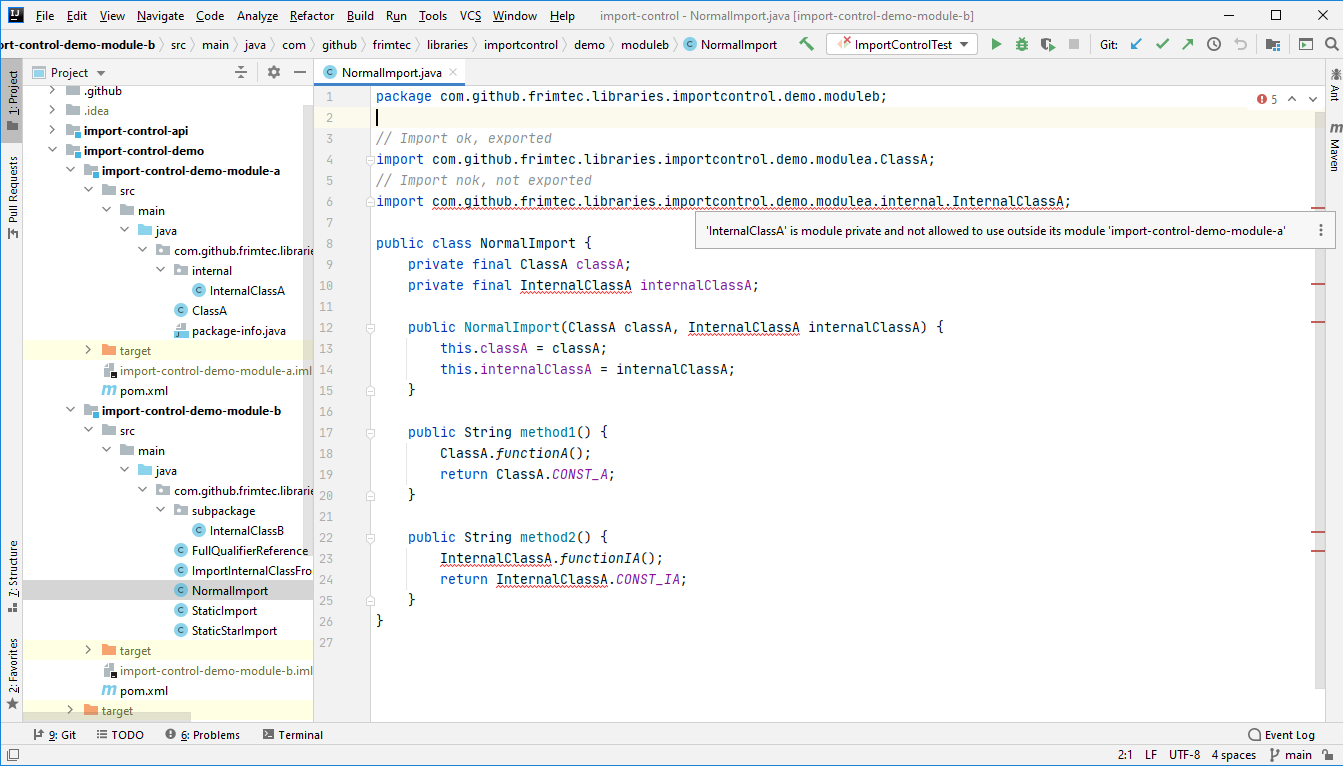Screen dimensions: 1343x766
Task: Open the 9: Git tool window
Action: coord(54,735)
